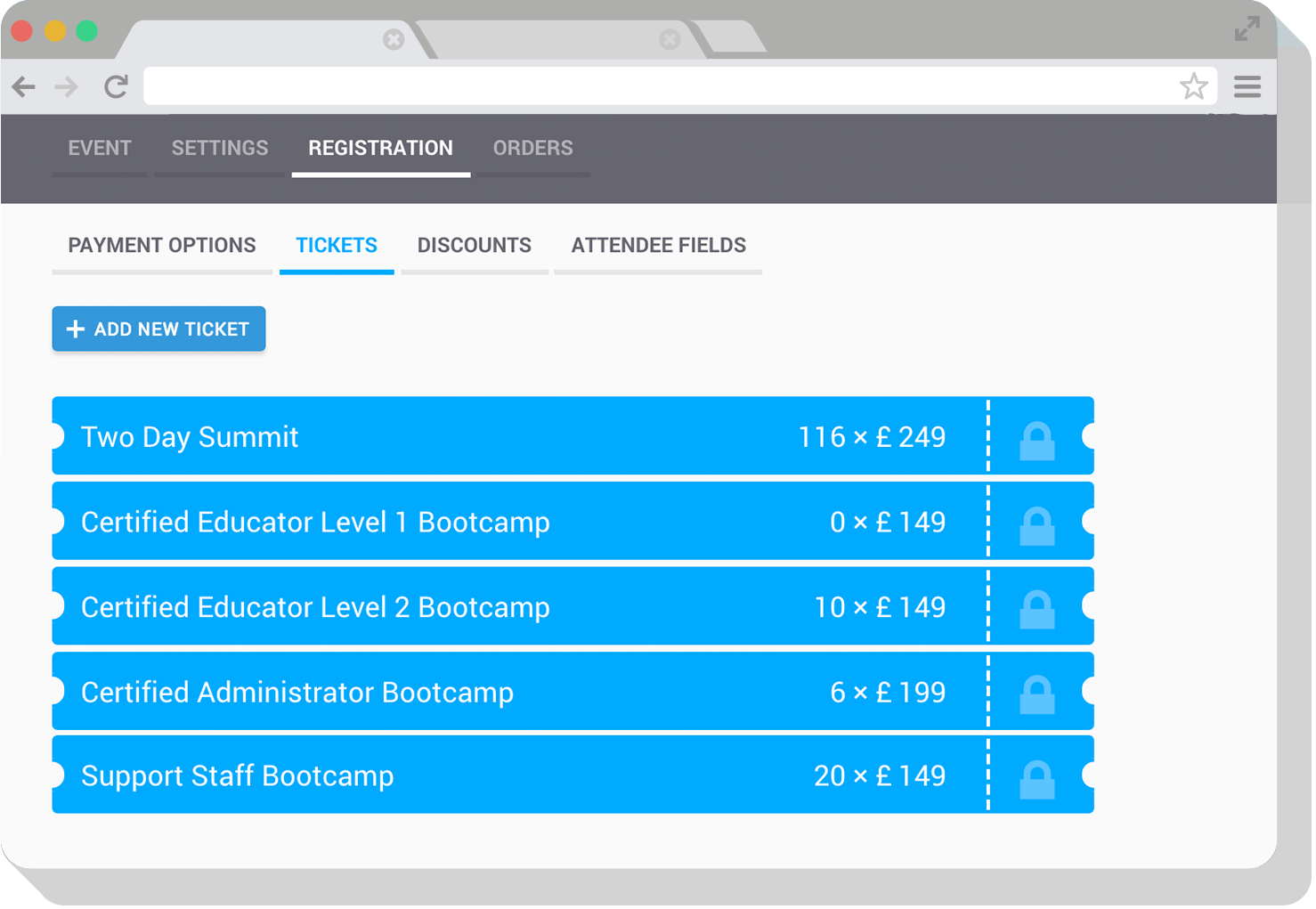
Task: Open the Payment Options sub-tab
Action: pos(162,247)
